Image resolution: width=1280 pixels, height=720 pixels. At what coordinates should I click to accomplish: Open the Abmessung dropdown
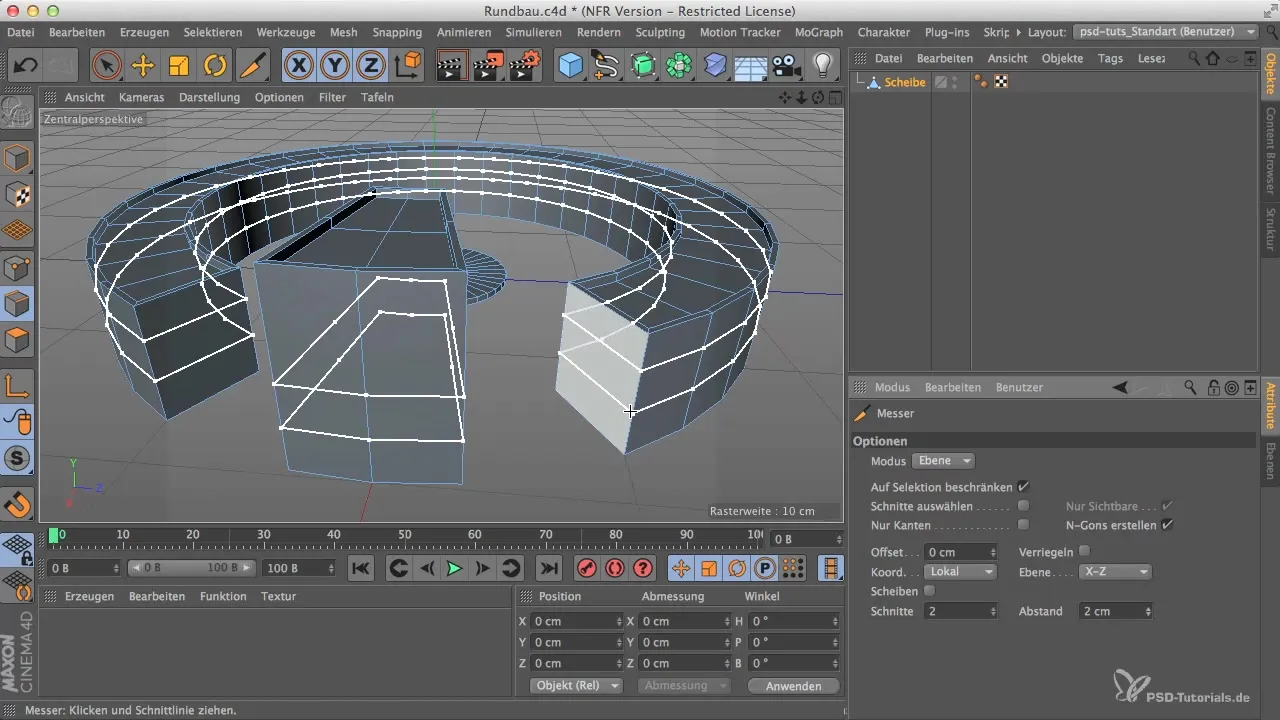[x=684, y=686]
